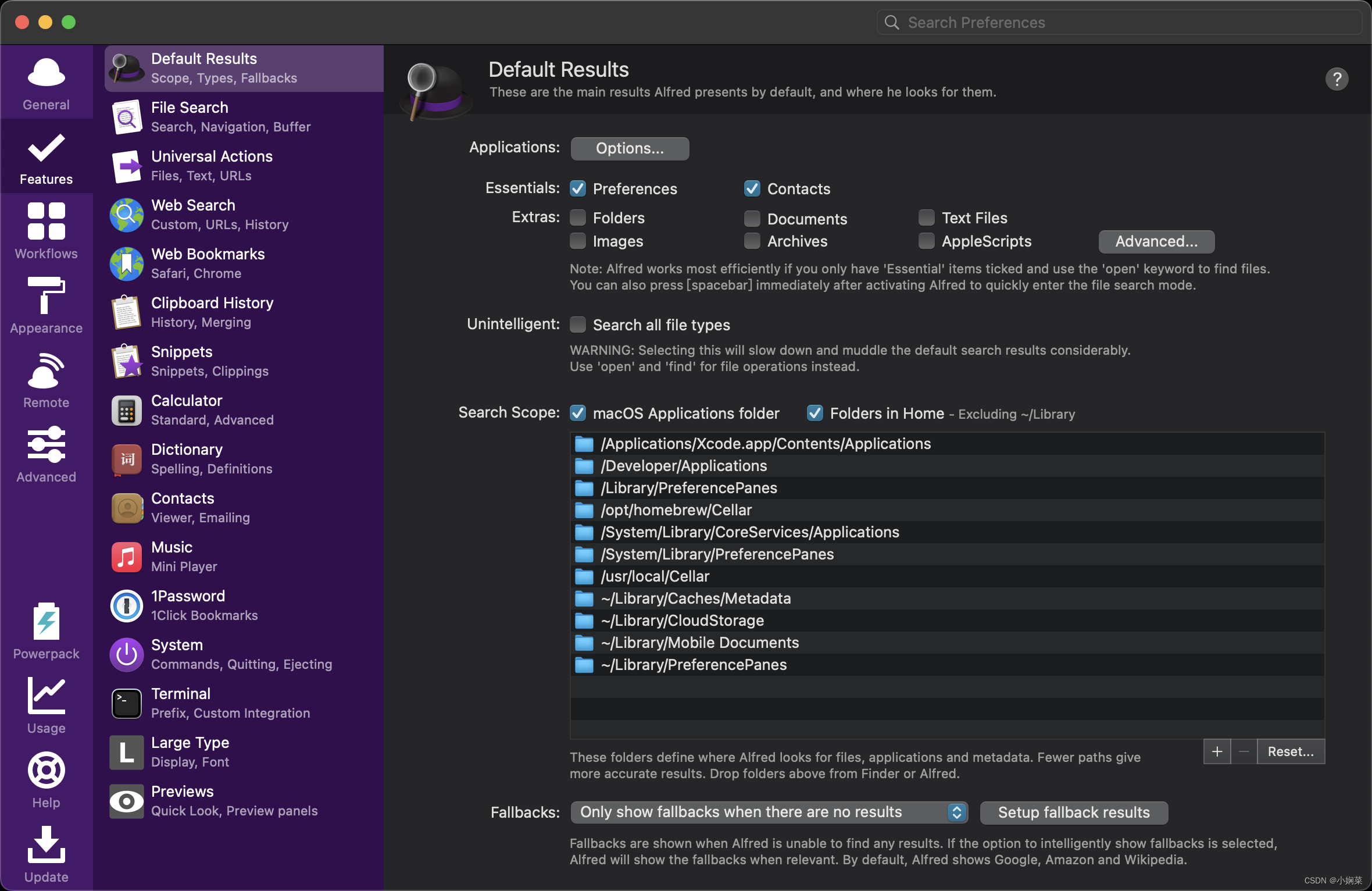Enable the Folders extras checkbox
This screenshot has width=1372, height=891.
click(x=578, y=218)
